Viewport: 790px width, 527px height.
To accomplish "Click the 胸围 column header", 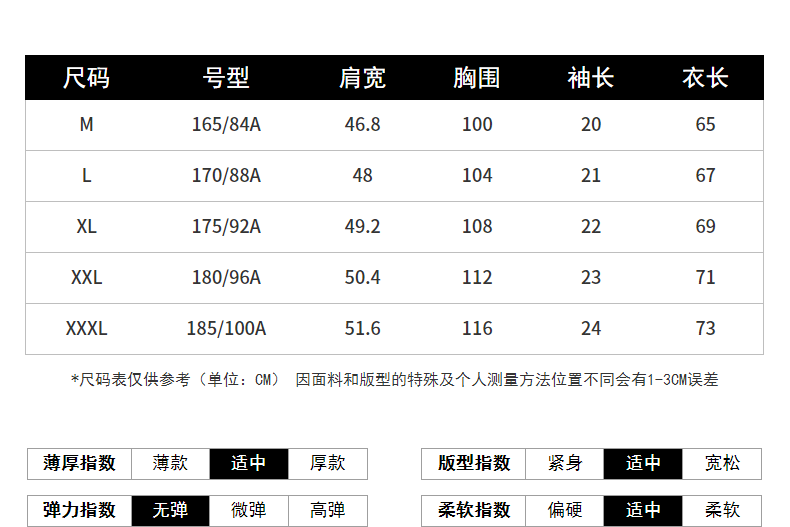I will point(477,78).
